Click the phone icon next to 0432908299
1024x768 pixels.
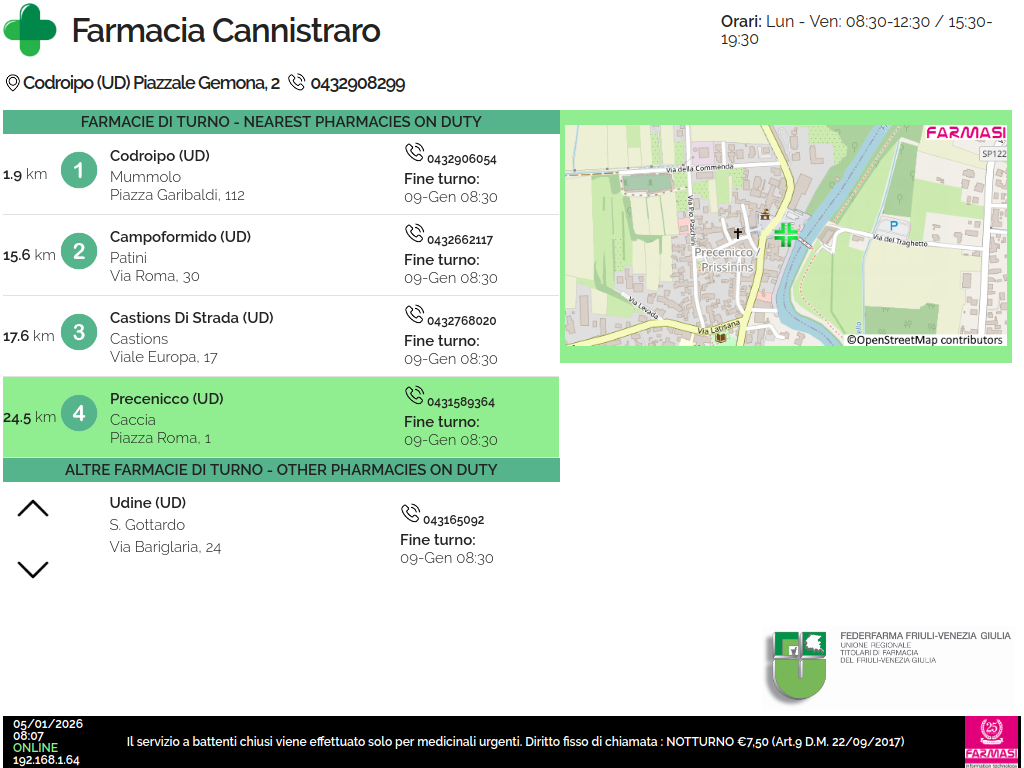[x=296, y=83]
